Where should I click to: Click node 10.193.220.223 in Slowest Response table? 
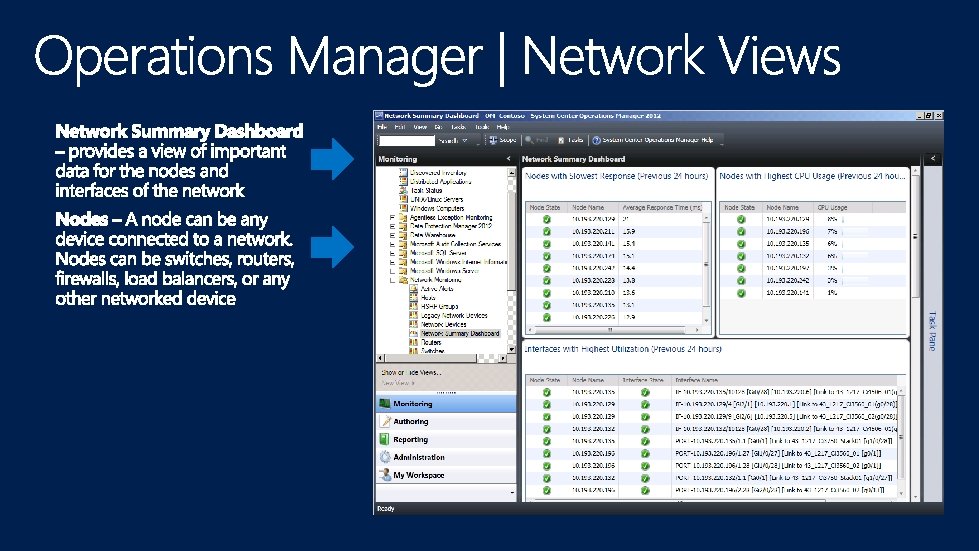point(593,280)
